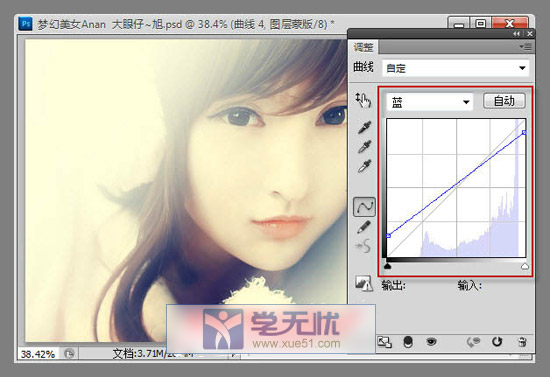Viewport: 550px width, 377px height.
Task: Click the 输出 output label
Action: (393, 286)
